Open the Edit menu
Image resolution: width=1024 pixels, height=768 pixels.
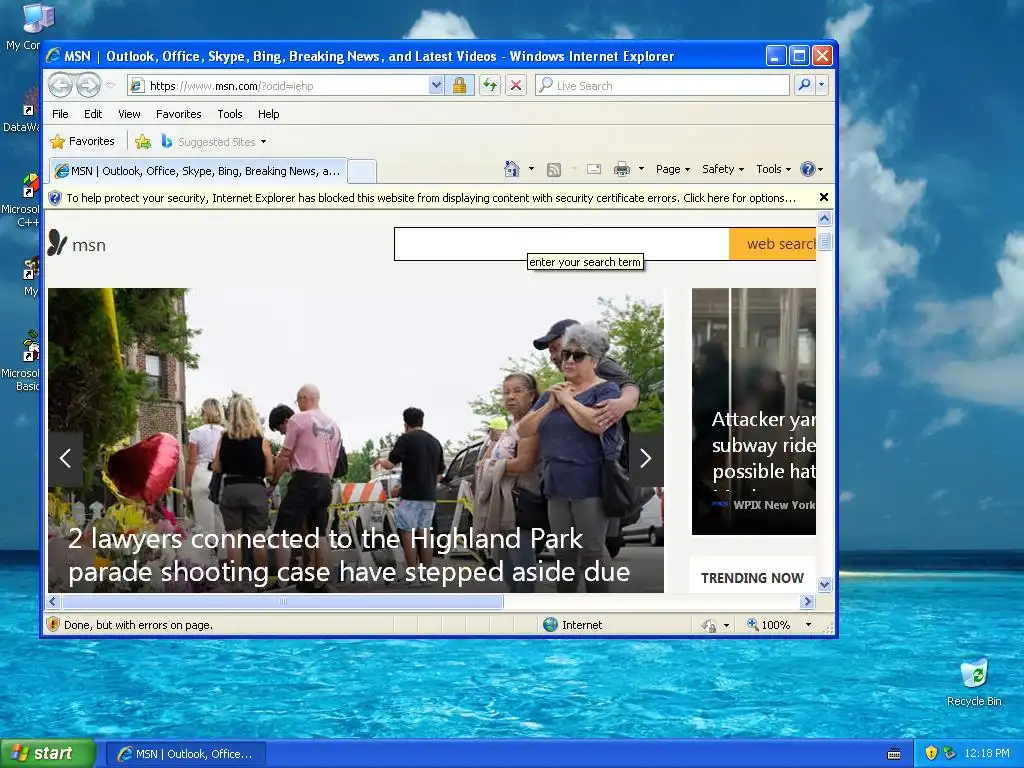[93, 114]
